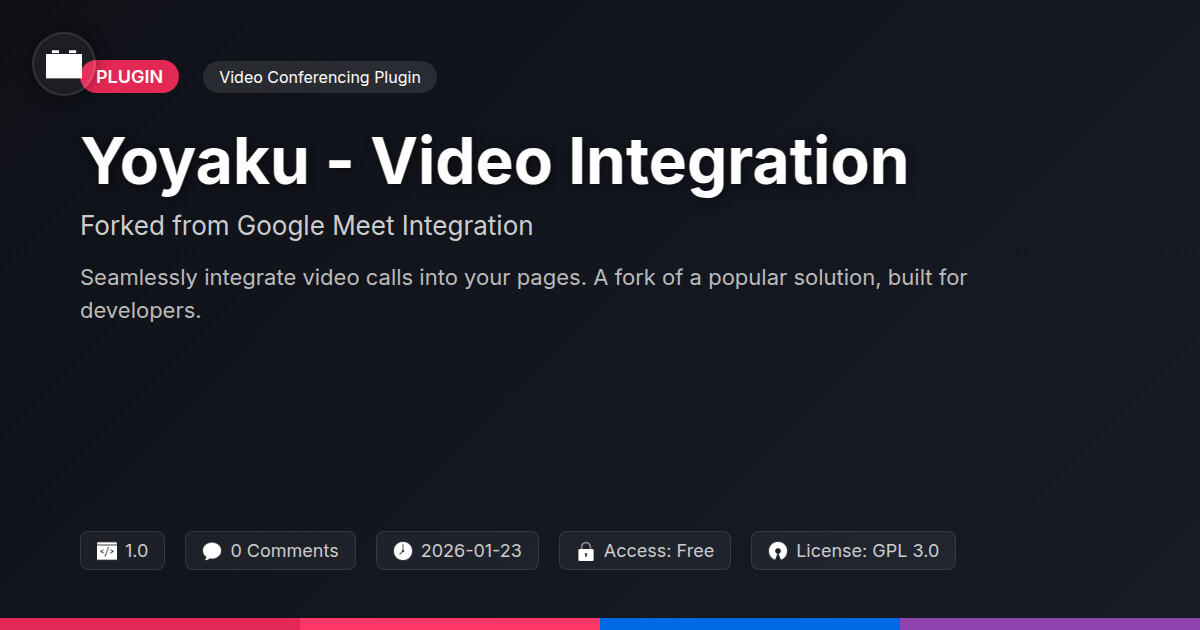Screen dimensions: 1200x630
Task: Click the Forked from Google Meet Integration subtitle
Action: (x=306, y=226)
